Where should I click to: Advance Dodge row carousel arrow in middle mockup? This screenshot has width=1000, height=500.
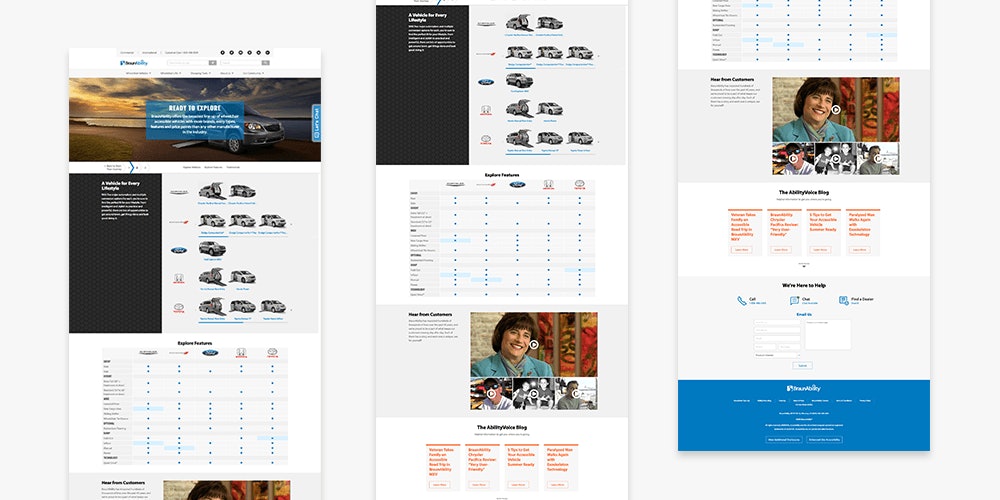click(x=598, y=56)
